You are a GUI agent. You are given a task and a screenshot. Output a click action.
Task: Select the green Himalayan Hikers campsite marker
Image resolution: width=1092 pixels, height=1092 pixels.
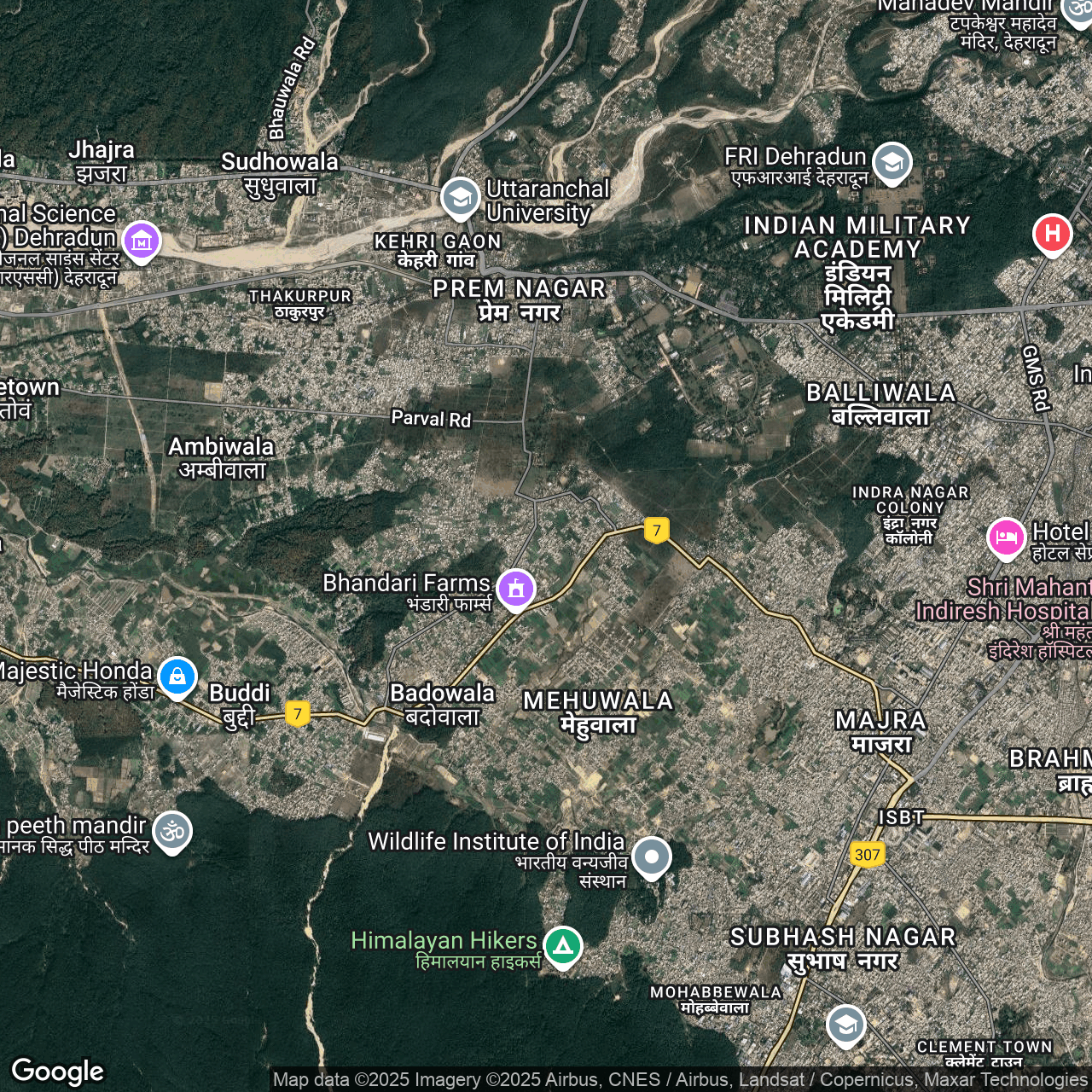coord(562,946)
